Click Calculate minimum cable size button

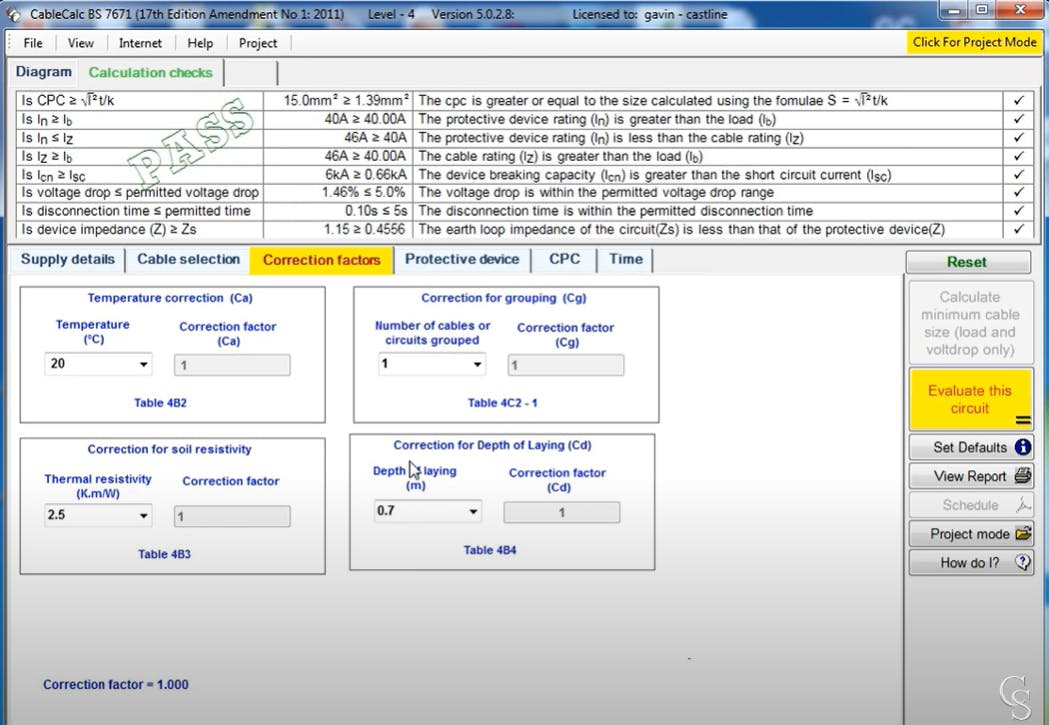coord(970,323)
